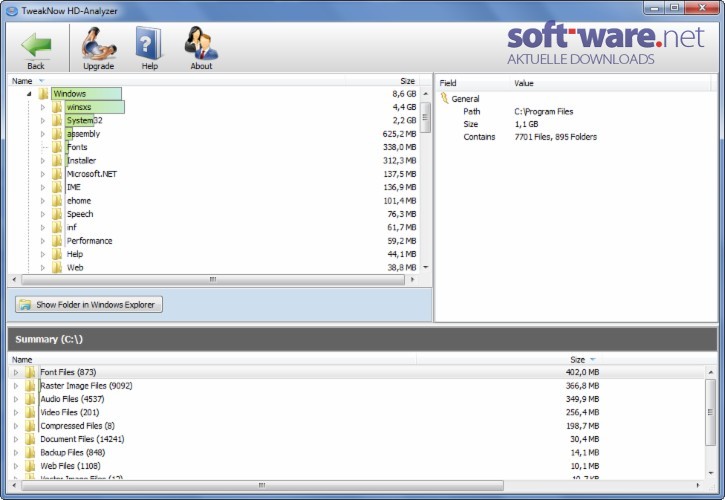Viewport: 725px width, 500px height.
Task: Click the Video Files category icon
Action: (x=30, y=413)
